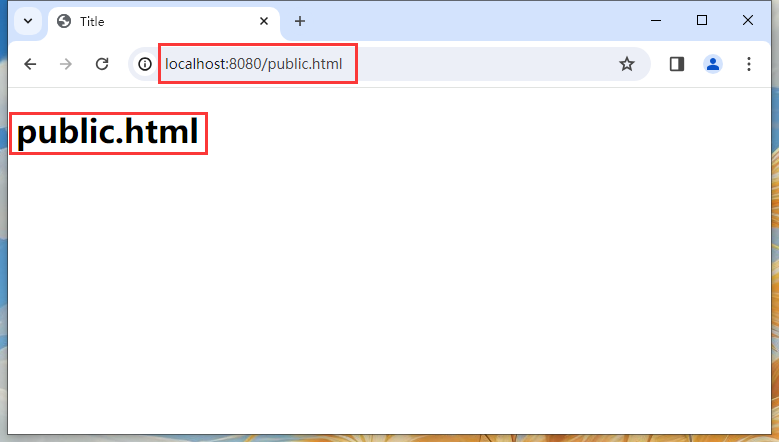Click the public.html heading text

click(108, 132)
